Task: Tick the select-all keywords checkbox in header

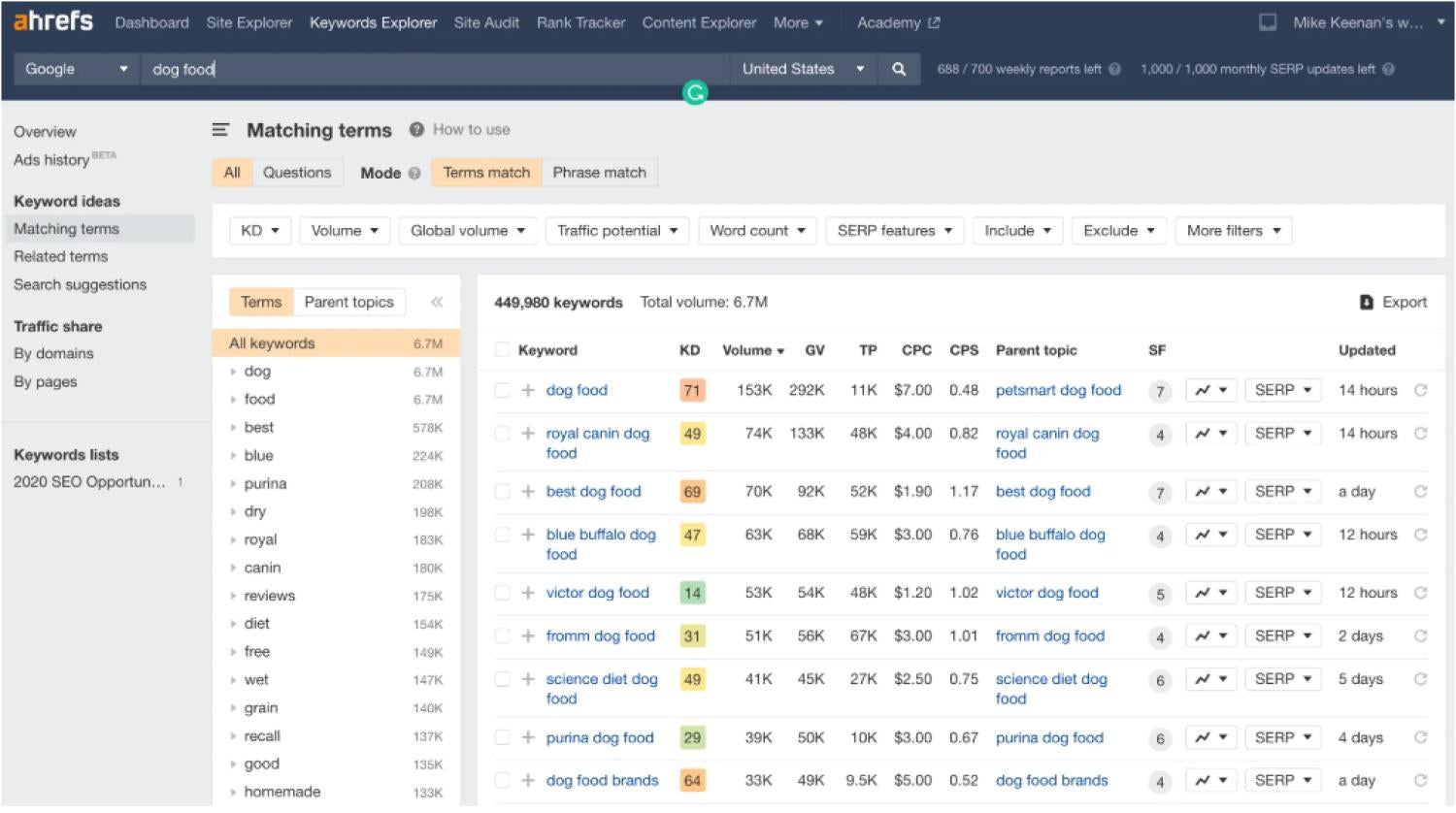Action: point(502,350)
